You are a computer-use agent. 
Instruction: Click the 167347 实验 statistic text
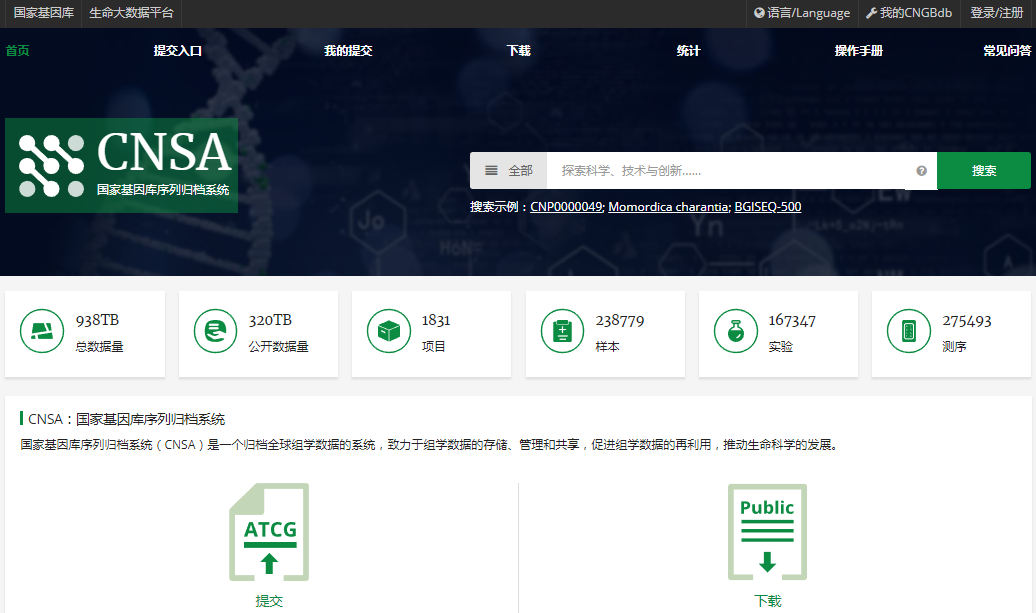792,333
